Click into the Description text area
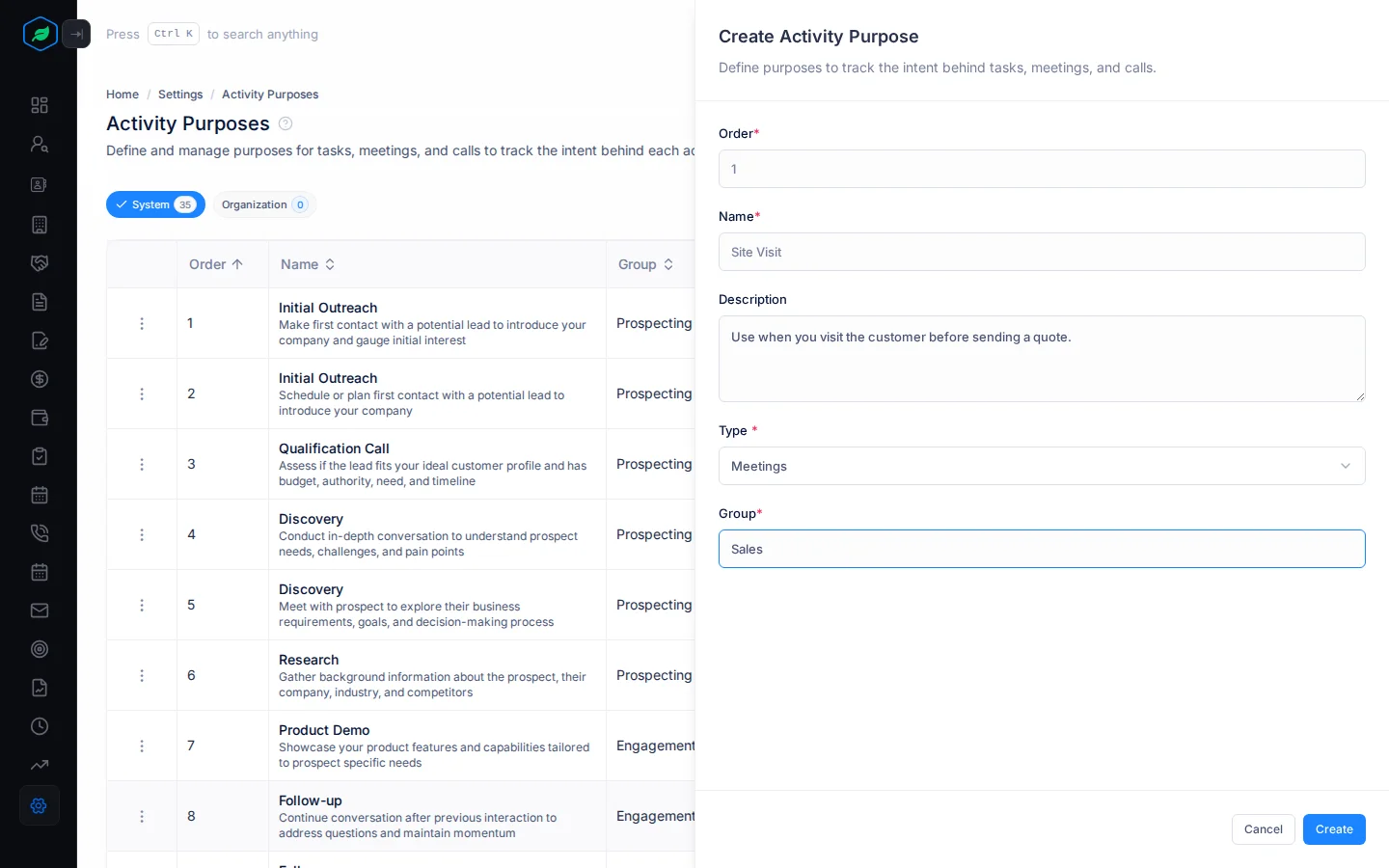 click(1042, 359)
